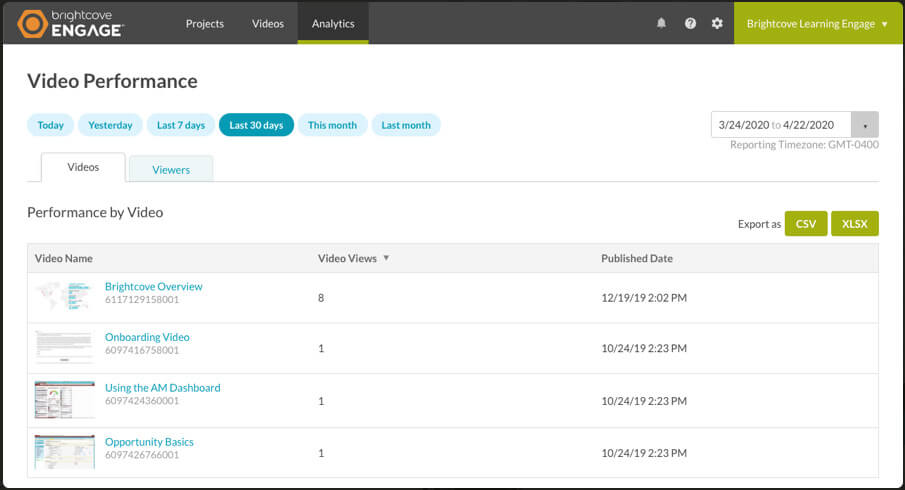Click the Using the AM Dashboard thumbnail
The image size is (905, 490).
click(64, 399)
